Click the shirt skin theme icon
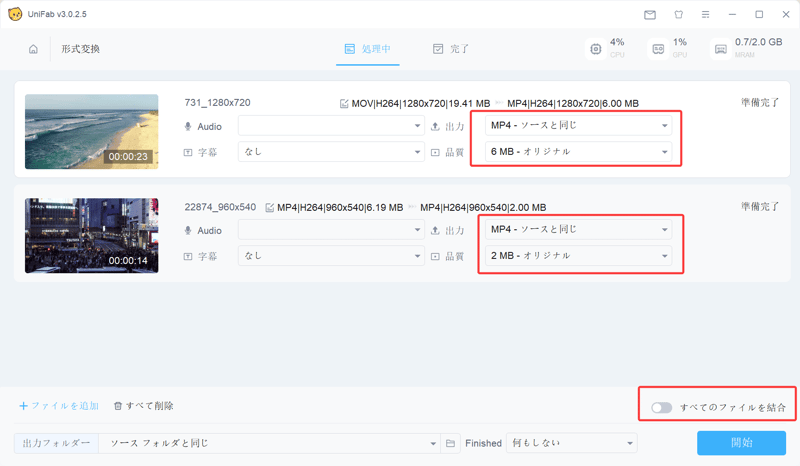Screen dimensions: 800x466 pyautogui.click(x=677, y=15)
